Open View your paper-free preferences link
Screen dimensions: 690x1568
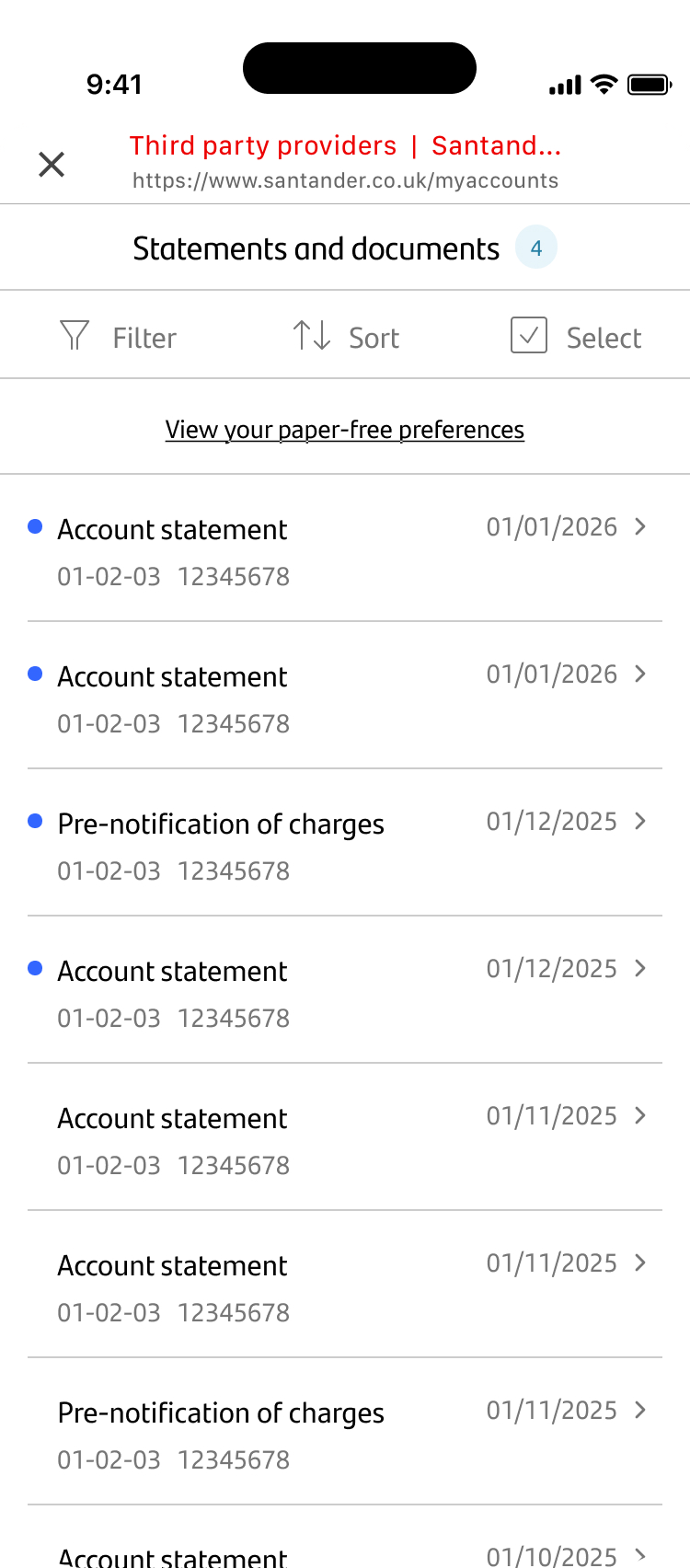(x=345, y=430)
